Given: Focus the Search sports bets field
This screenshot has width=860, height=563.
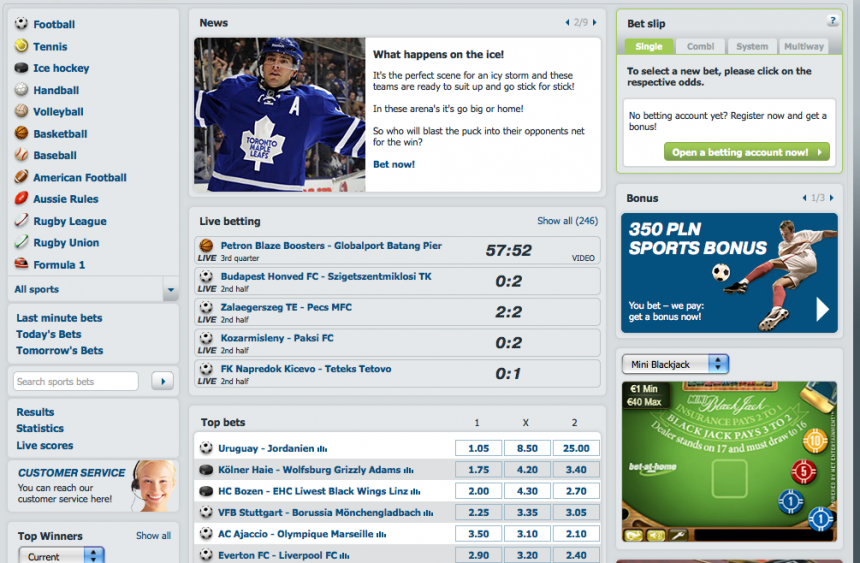Looking at the screenshot, I should click(x=76, y=381).
